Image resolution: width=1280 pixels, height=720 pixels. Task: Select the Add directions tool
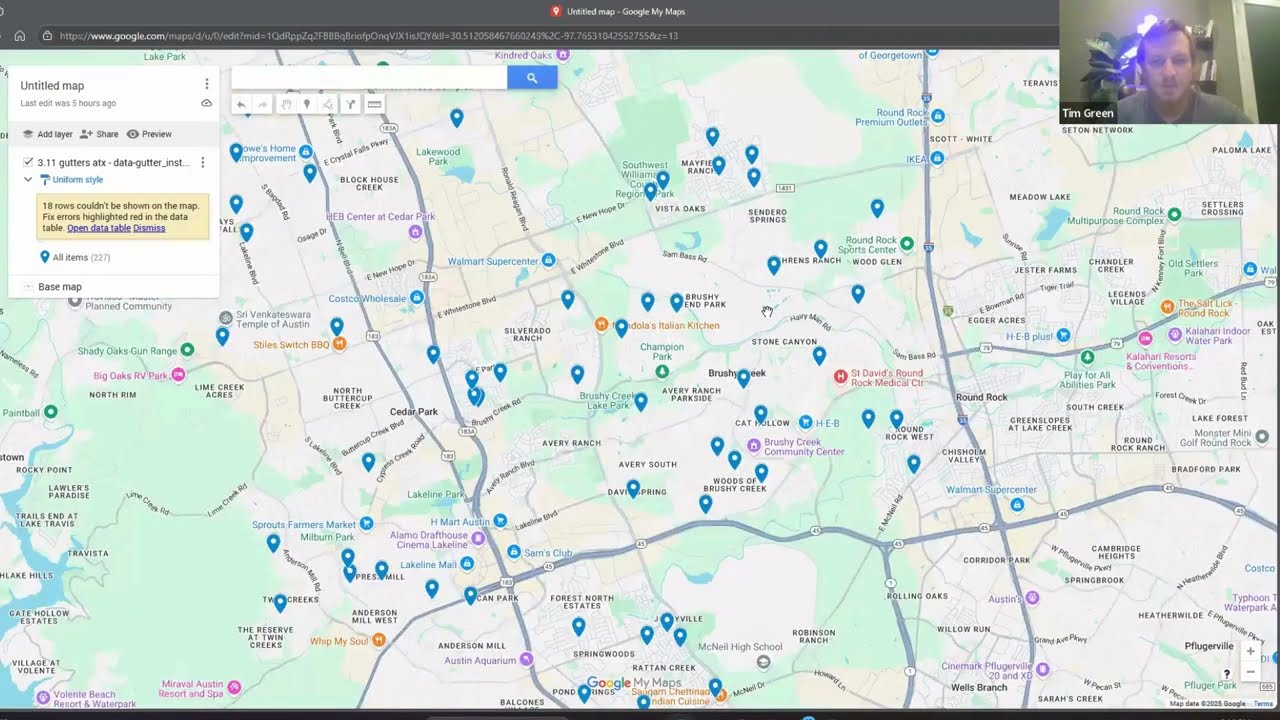(351, 104)
